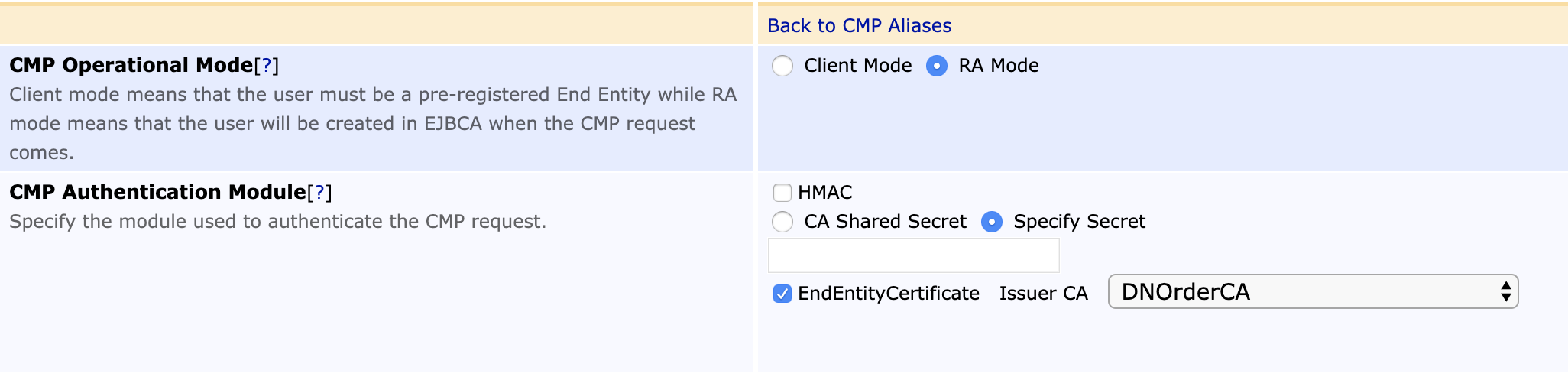Click the CMP Operational Mode heading

131,66
